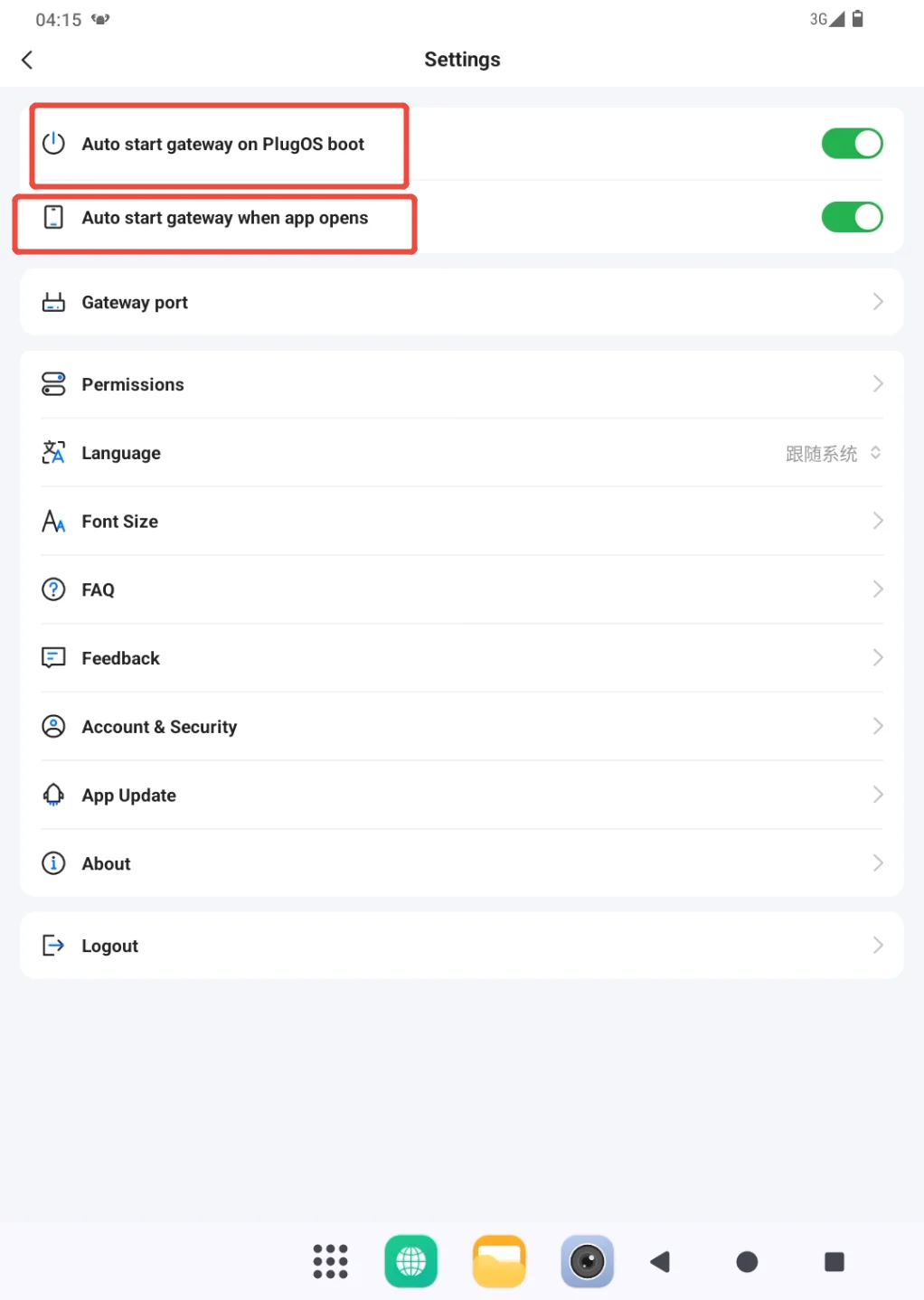Tap the Android back triangle button

point(660,1261)
